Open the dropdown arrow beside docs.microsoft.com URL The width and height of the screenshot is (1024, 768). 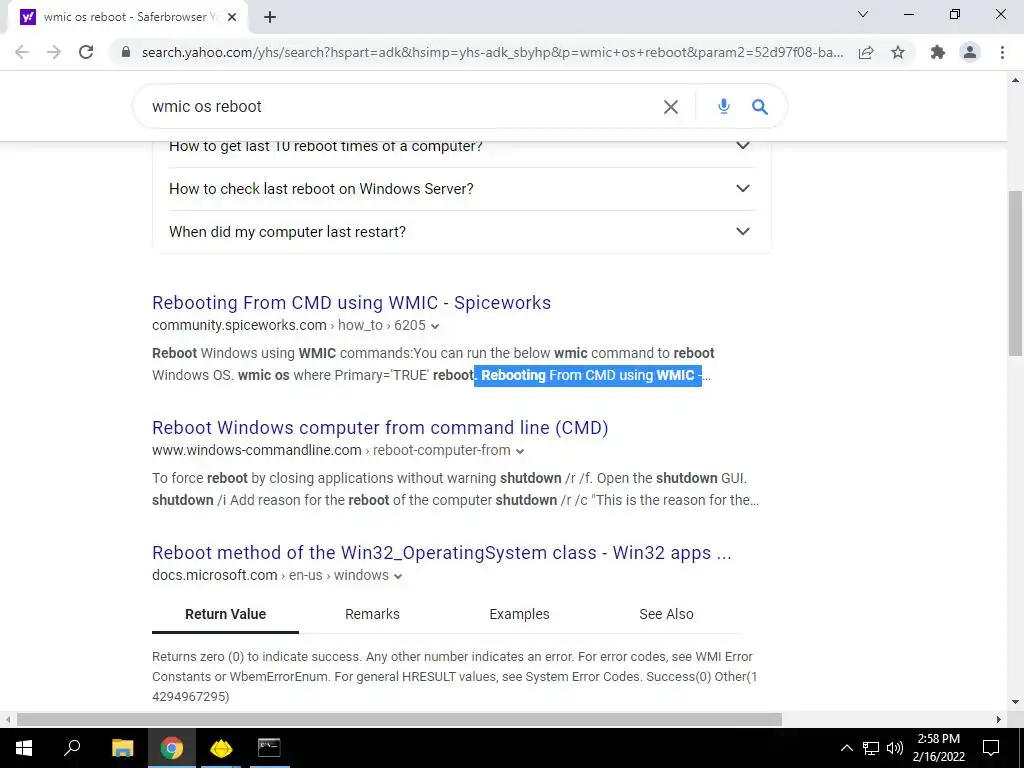click(x=398, y=576)
